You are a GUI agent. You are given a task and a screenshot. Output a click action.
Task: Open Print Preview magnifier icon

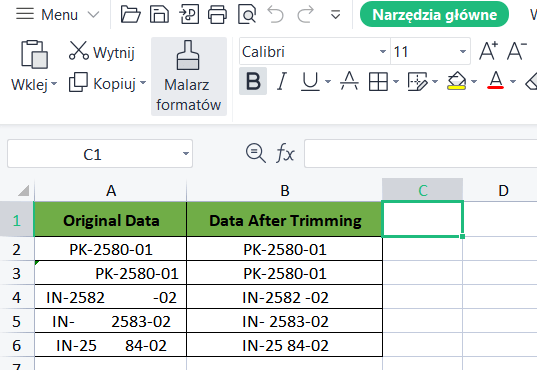pos(247,14)
